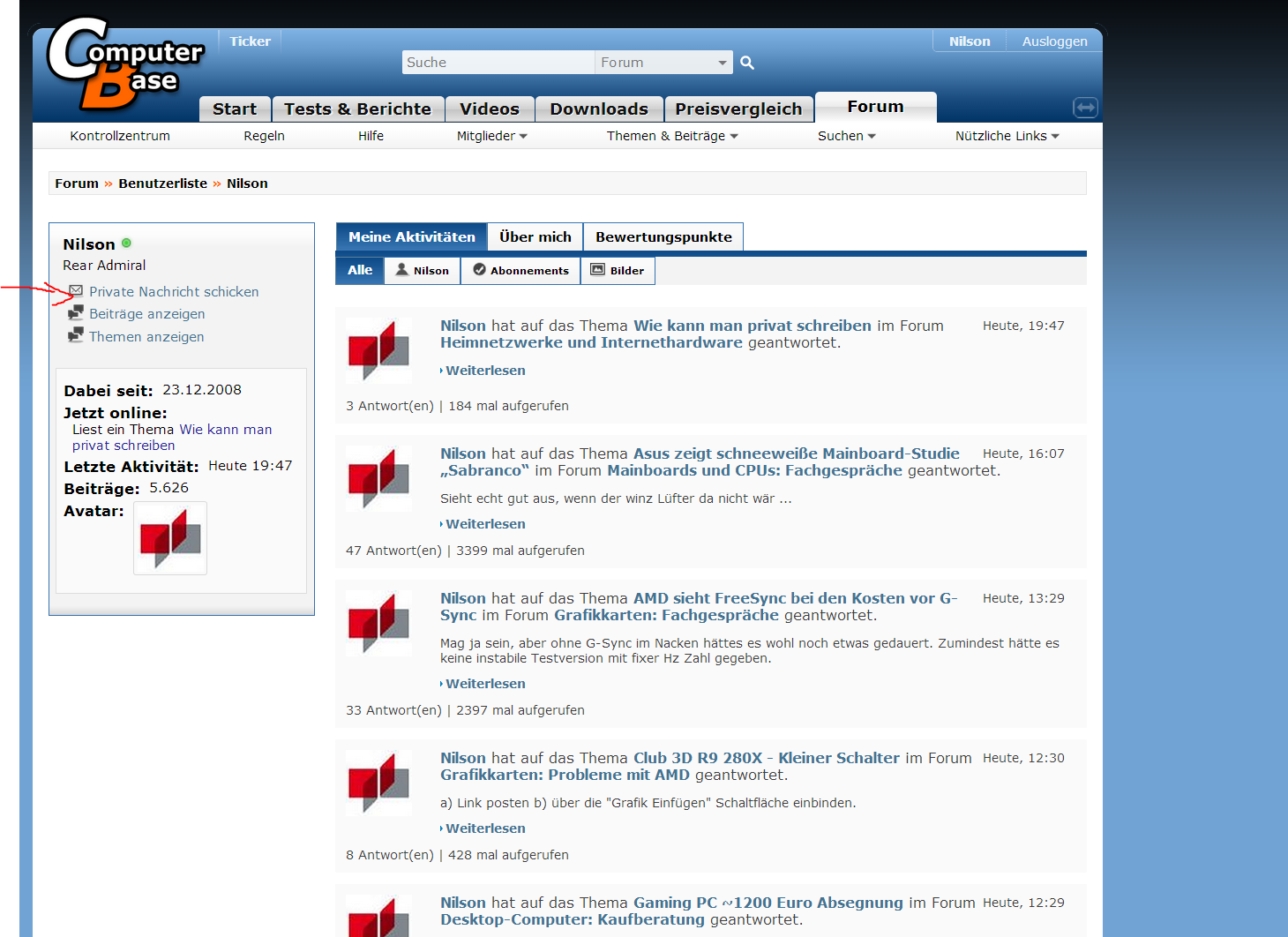Viewport: 1288px width, 937px height.
Task: Open forum Desktop-Computer: Kaufberatung
Action: [x=573, y=919]
